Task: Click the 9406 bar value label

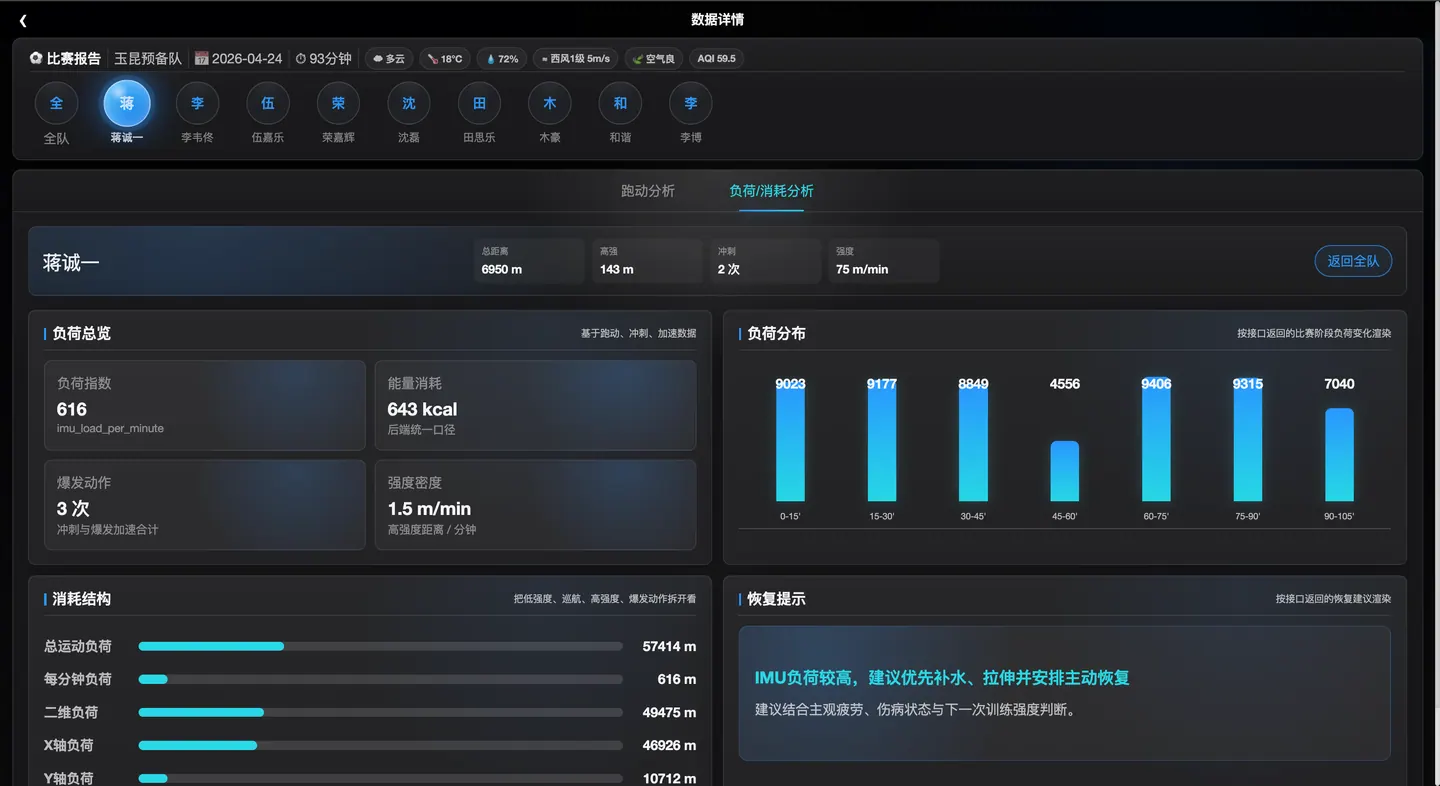Action: click(1156, 384)
